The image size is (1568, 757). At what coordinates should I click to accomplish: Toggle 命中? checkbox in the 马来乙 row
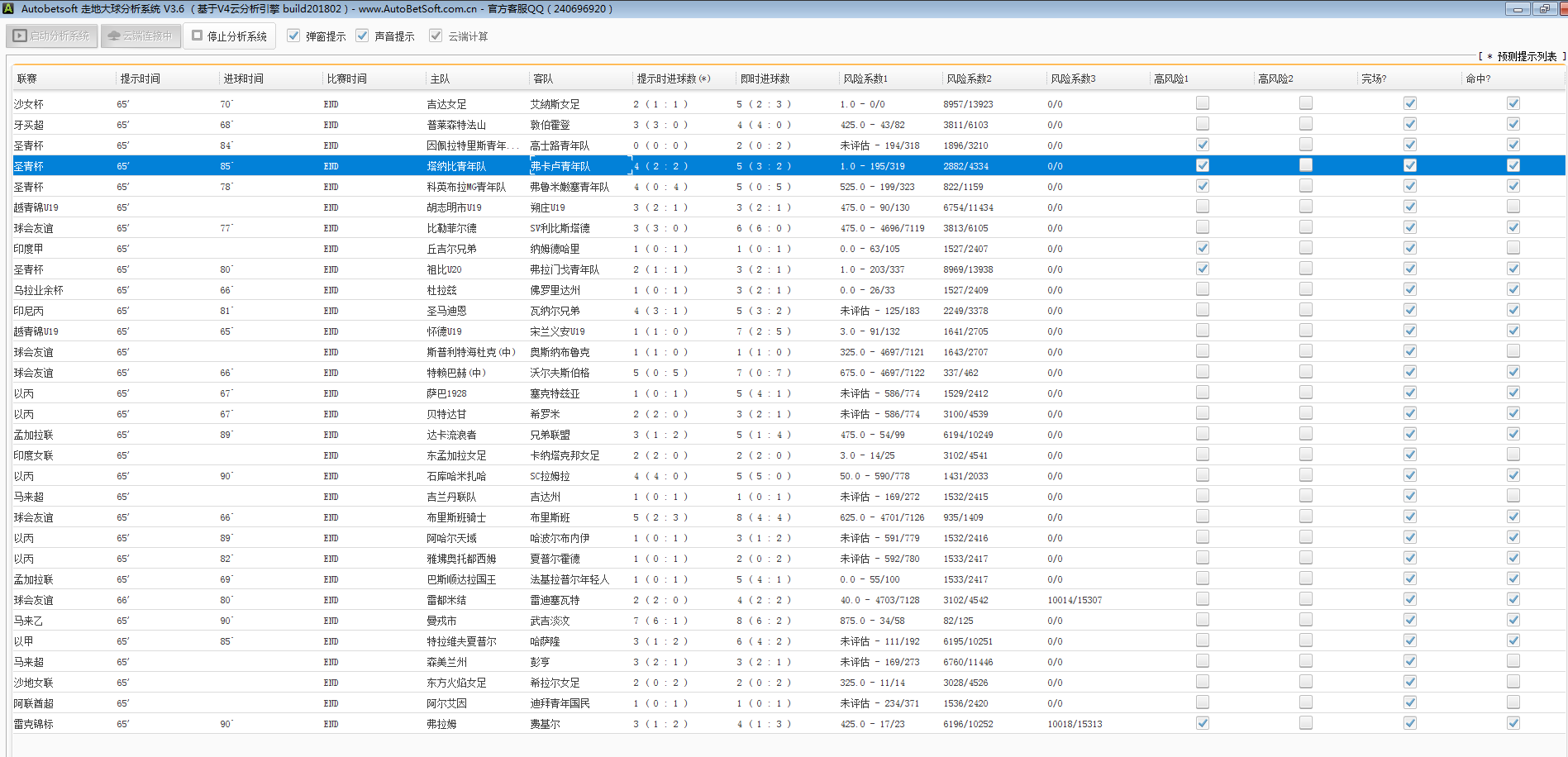pyautogui.click(x=1513, y=620)
